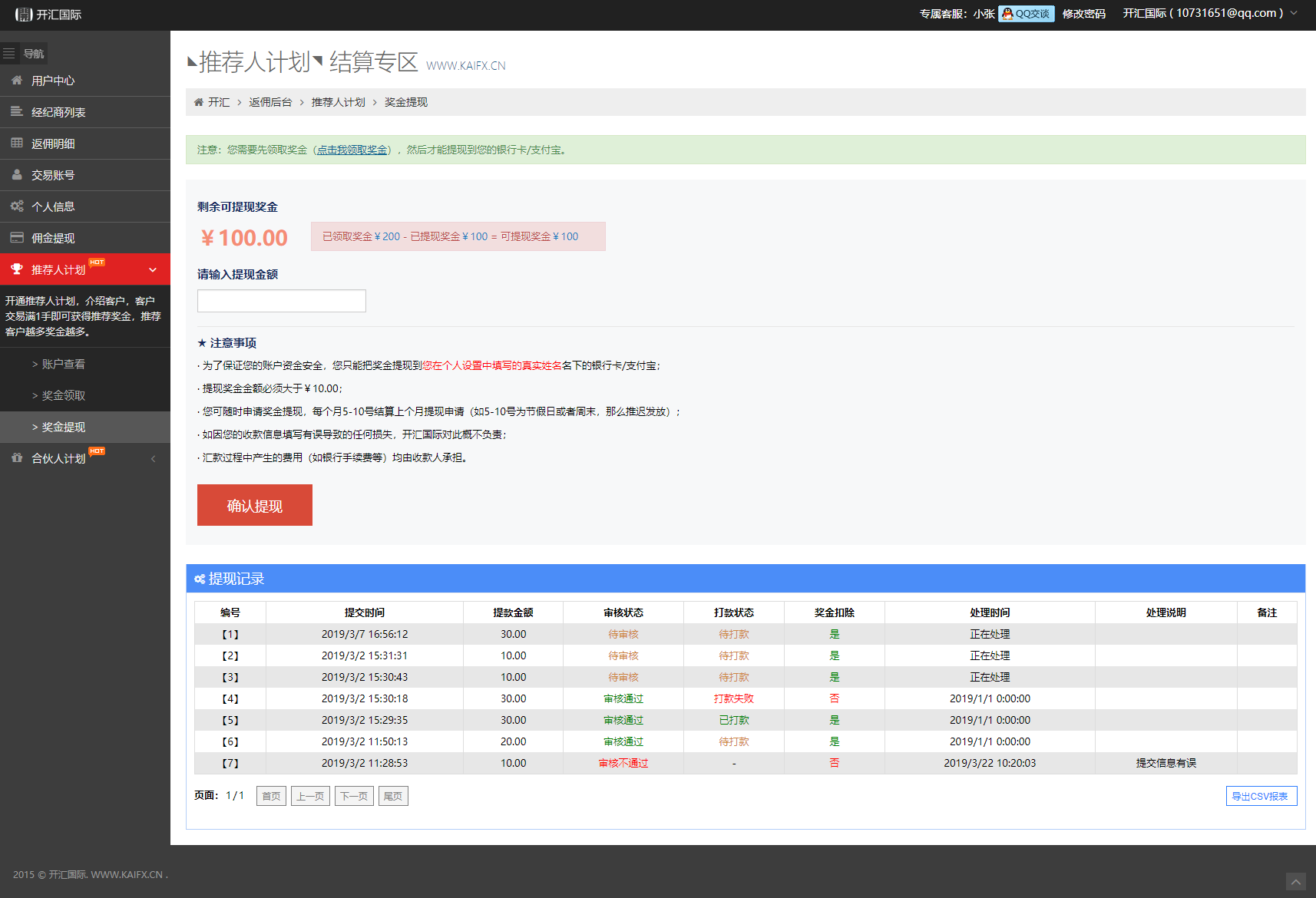Click the 审核状态 column header
Image resolution: width=1316 pixels, height=898 pixels.
[623, 612]
